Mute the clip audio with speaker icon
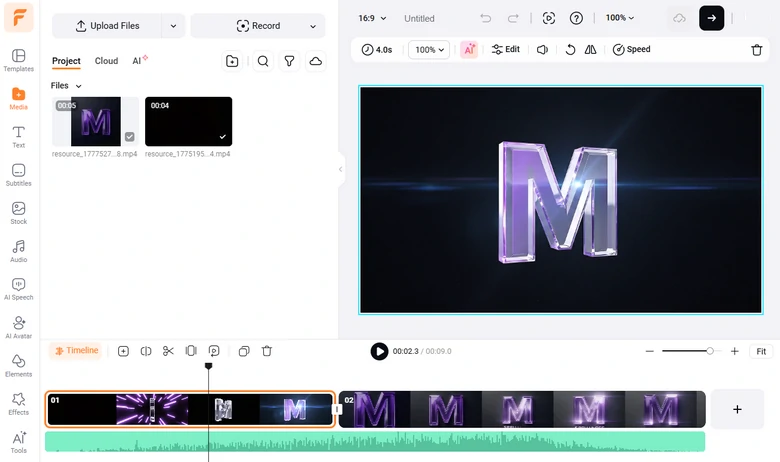 click(542, 50)
